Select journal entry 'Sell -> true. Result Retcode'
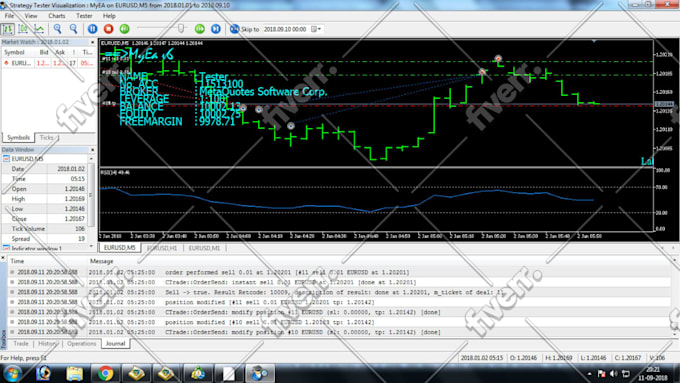Image resolution: width=680 pixels, height=383 pixels. pyautogui.click(x=340, y=292)
